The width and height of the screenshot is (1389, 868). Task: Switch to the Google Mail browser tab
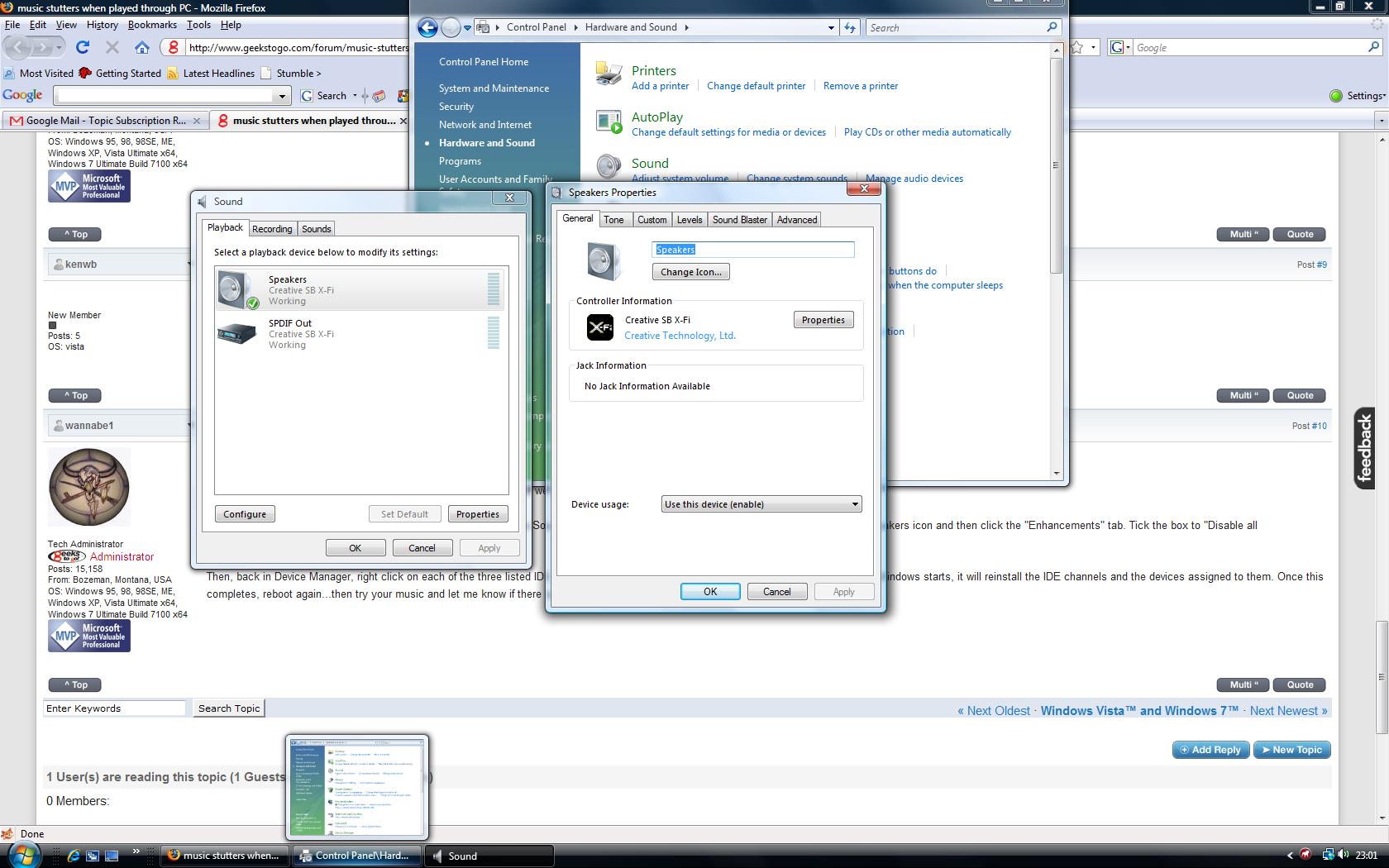click(x=105, y=121)
